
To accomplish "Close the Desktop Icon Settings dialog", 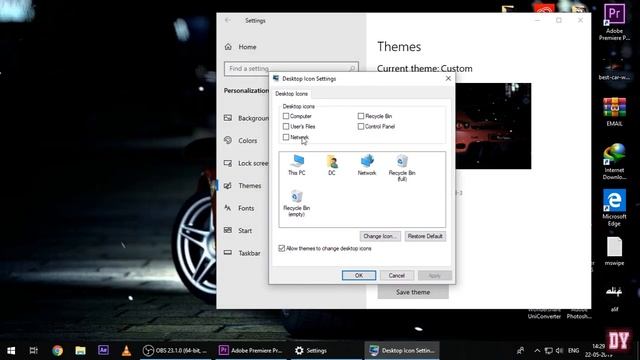I will tap(448, 78).
